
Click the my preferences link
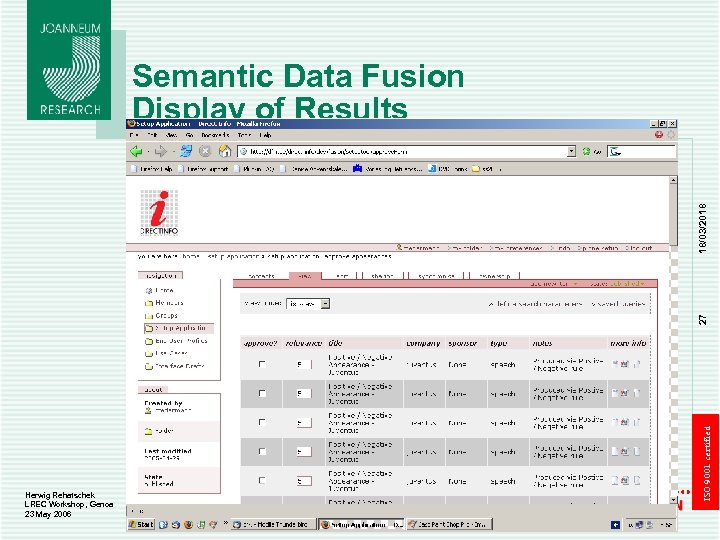516,248
